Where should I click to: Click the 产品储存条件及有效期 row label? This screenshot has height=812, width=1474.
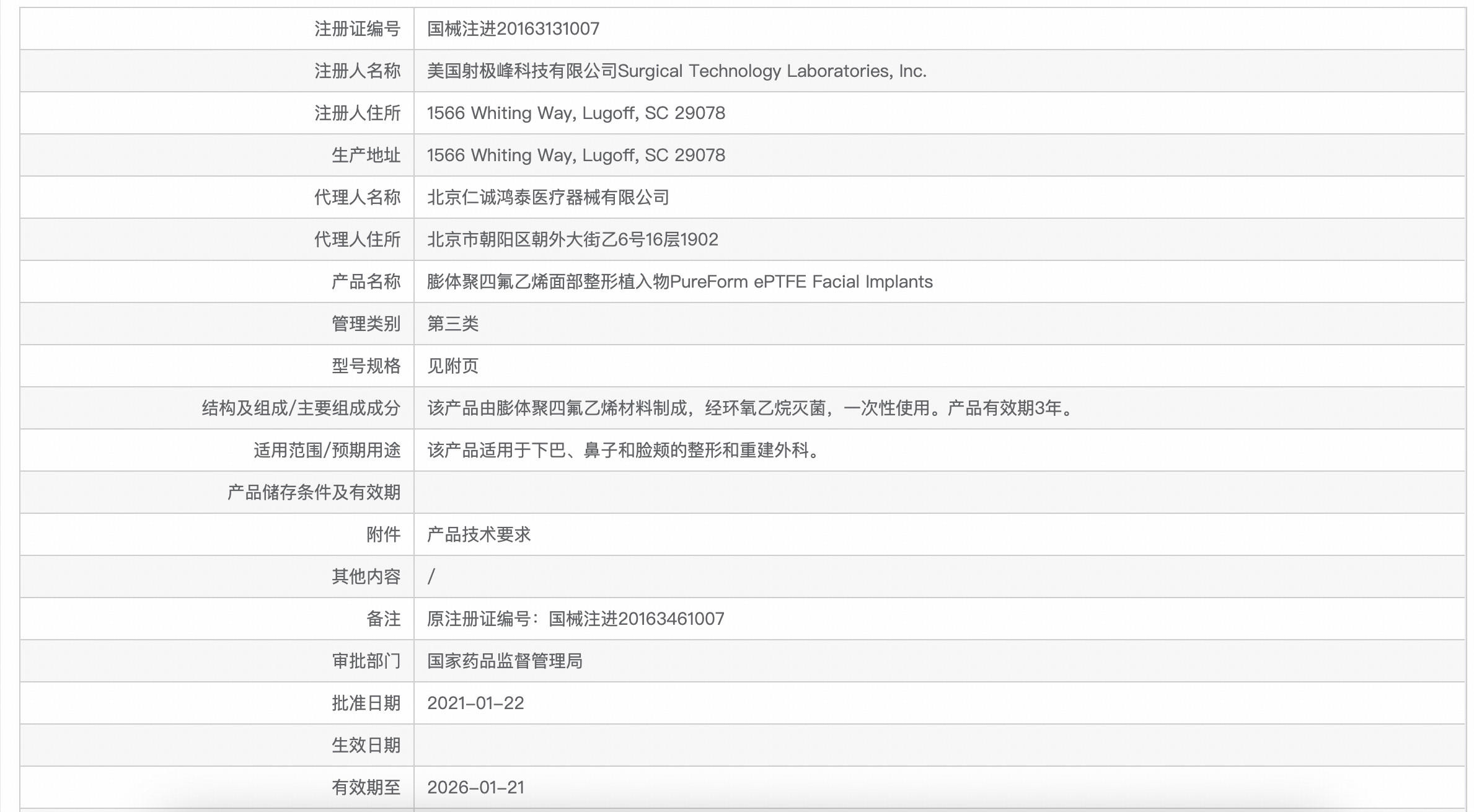coord(314,492)
